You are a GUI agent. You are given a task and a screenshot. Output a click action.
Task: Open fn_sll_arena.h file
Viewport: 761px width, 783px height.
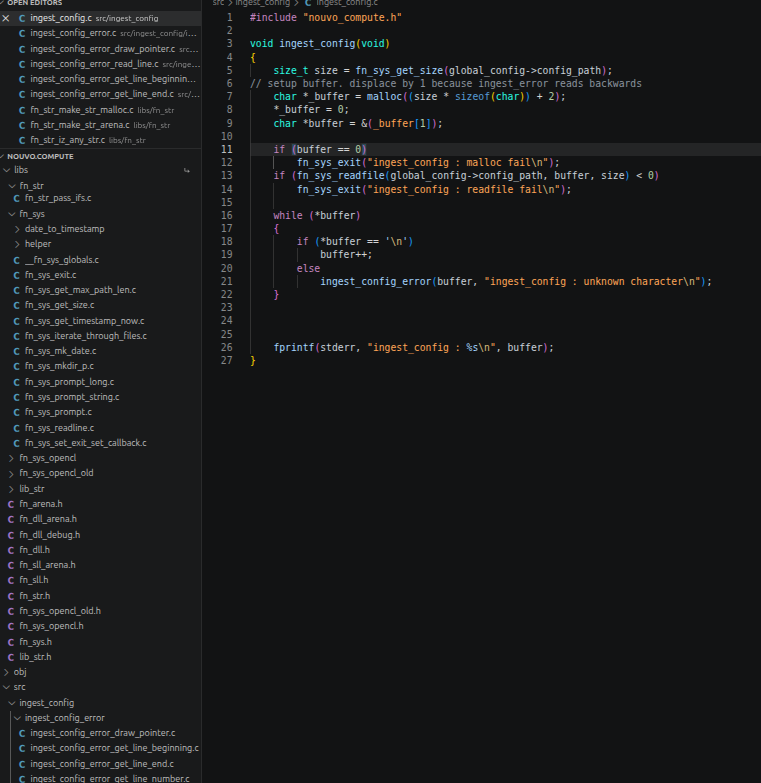coord(47,564)
